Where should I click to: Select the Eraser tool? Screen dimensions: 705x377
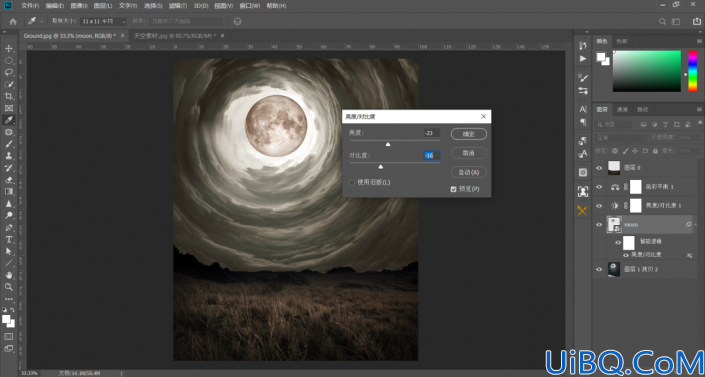point(9,180)
